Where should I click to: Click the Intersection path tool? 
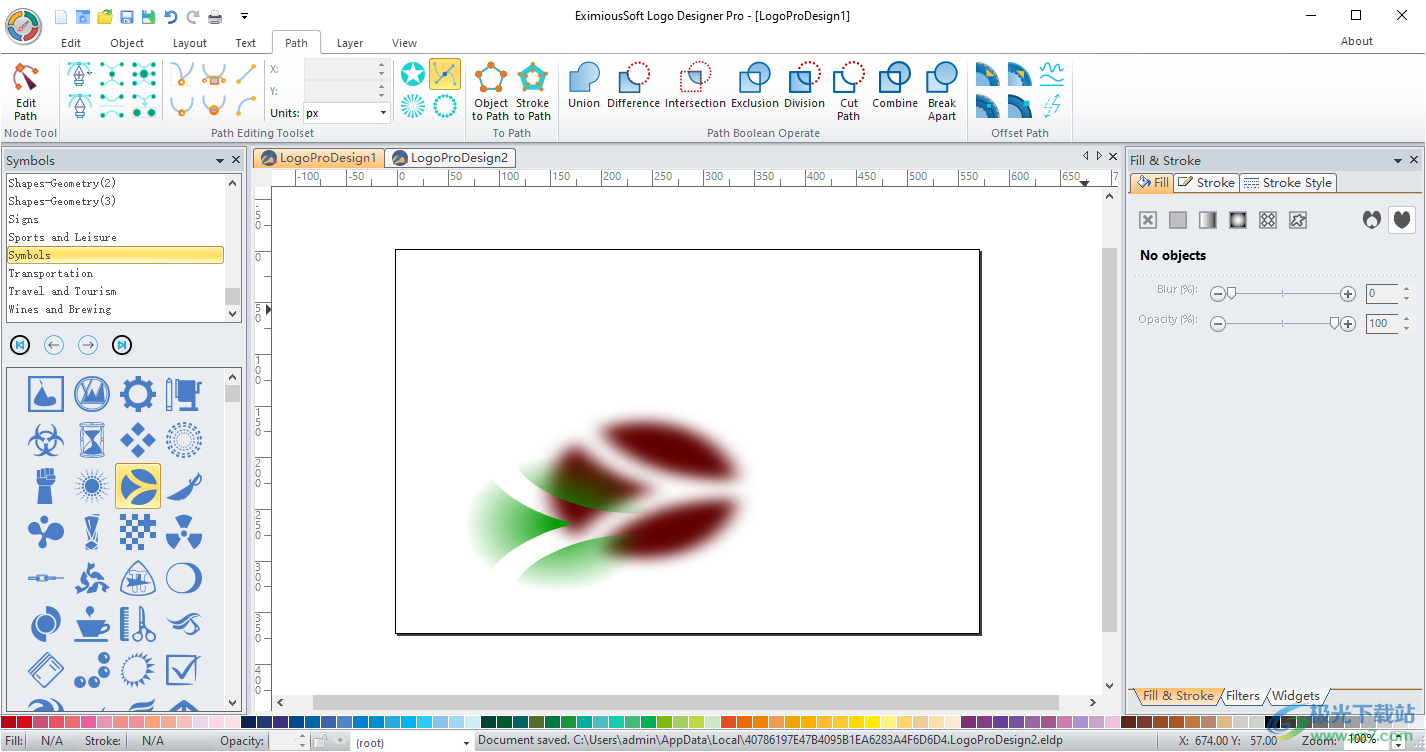[695, 88]
